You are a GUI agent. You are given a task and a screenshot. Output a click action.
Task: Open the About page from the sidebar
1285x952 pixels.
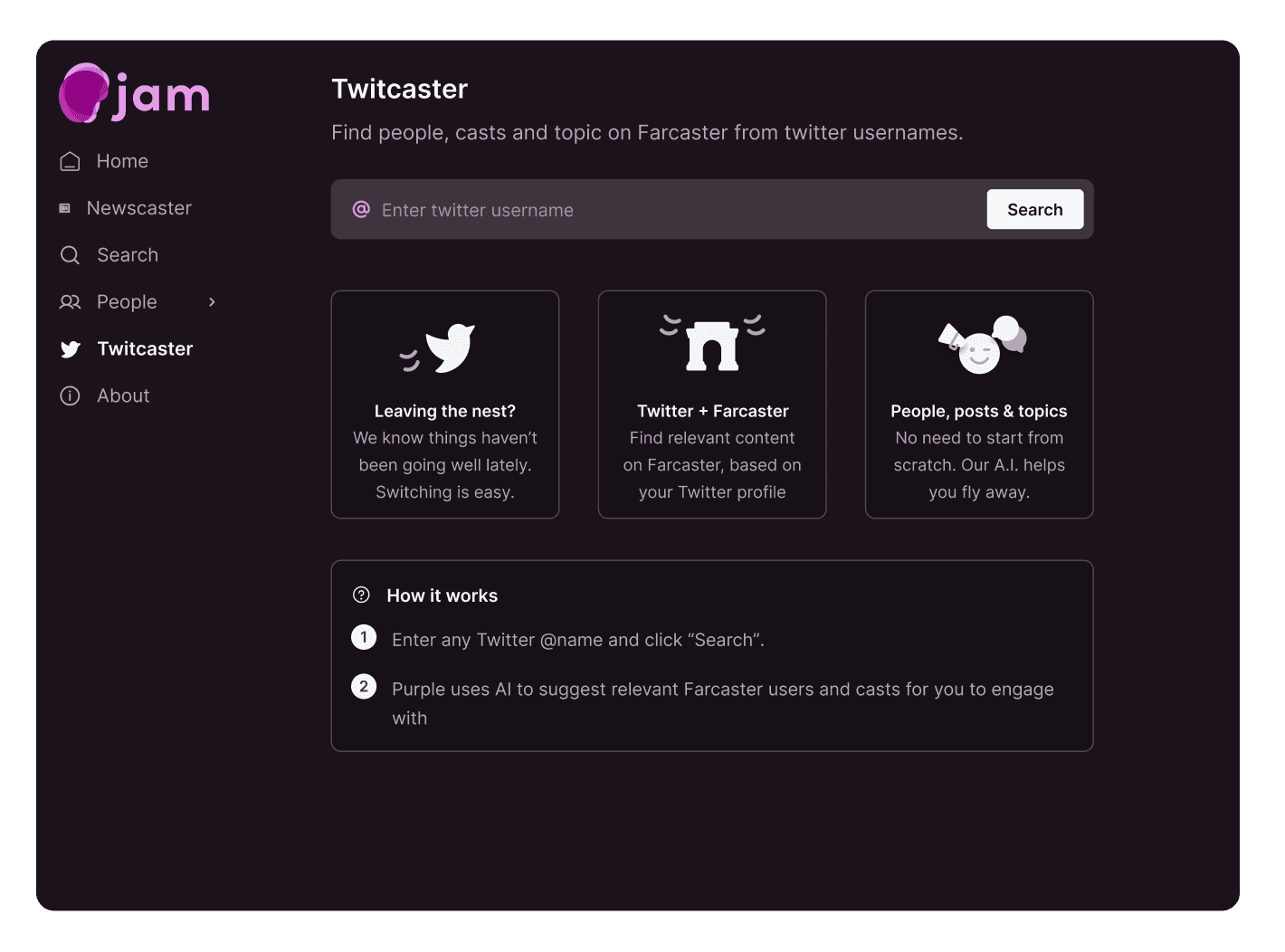[x=123, y=395]
